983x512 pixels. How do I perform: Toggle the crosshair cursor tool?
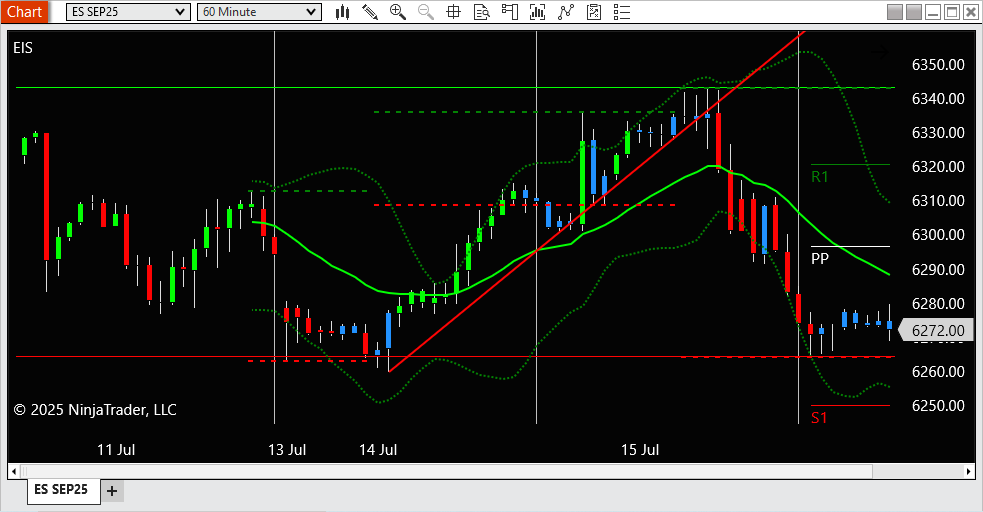[x=453, y=12]
